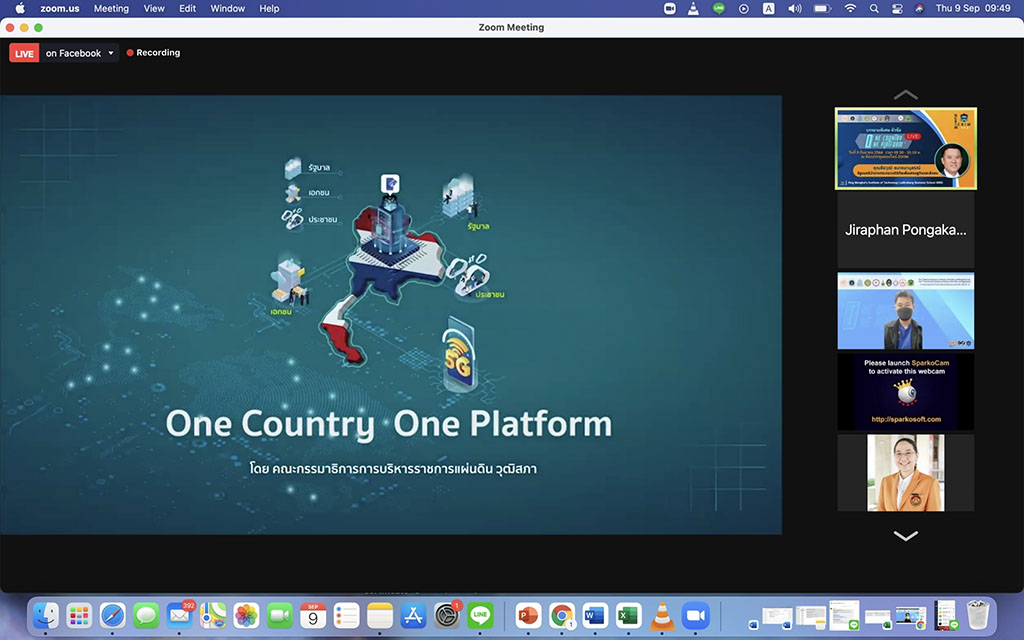This screenshot has width=1024, height=640.
Task: Open Launchpad in the dock
Action: pos(79,615)
